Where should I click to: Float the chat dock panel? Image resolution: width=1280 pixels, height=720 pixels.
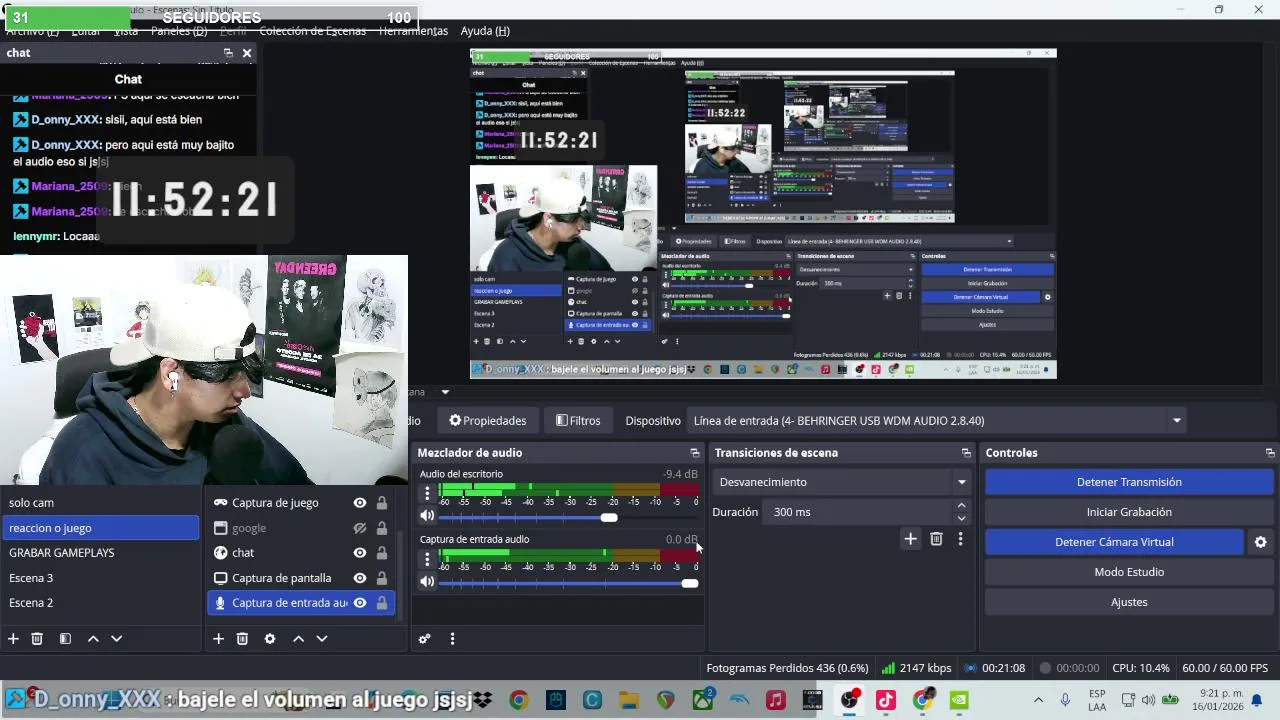pos(228,53)
